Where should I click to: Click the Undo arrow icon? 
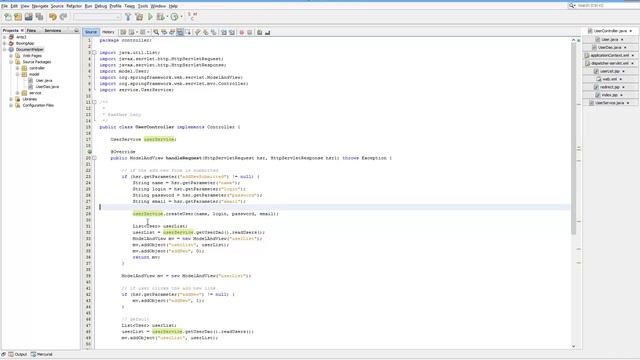pyautogui.click(x=53, y=17)
